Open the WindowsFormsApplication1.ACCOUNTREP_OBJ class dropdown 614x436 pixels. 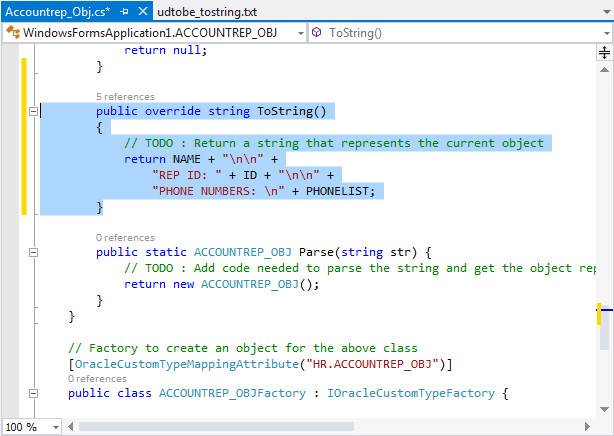point(301,33)
